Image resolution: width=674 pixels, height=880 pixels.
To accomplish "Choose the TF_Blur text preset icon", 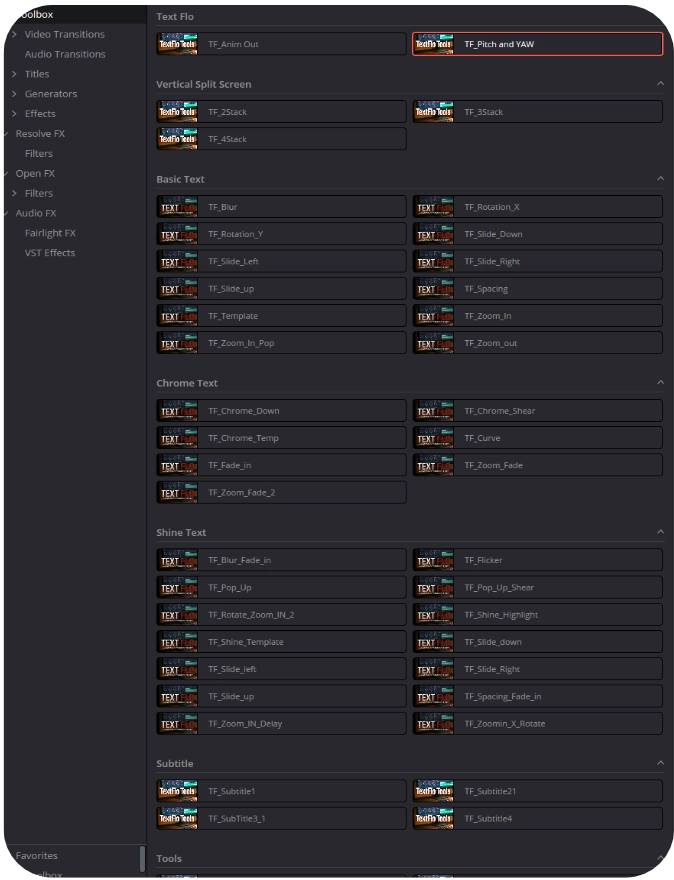I will coord(177,207).
